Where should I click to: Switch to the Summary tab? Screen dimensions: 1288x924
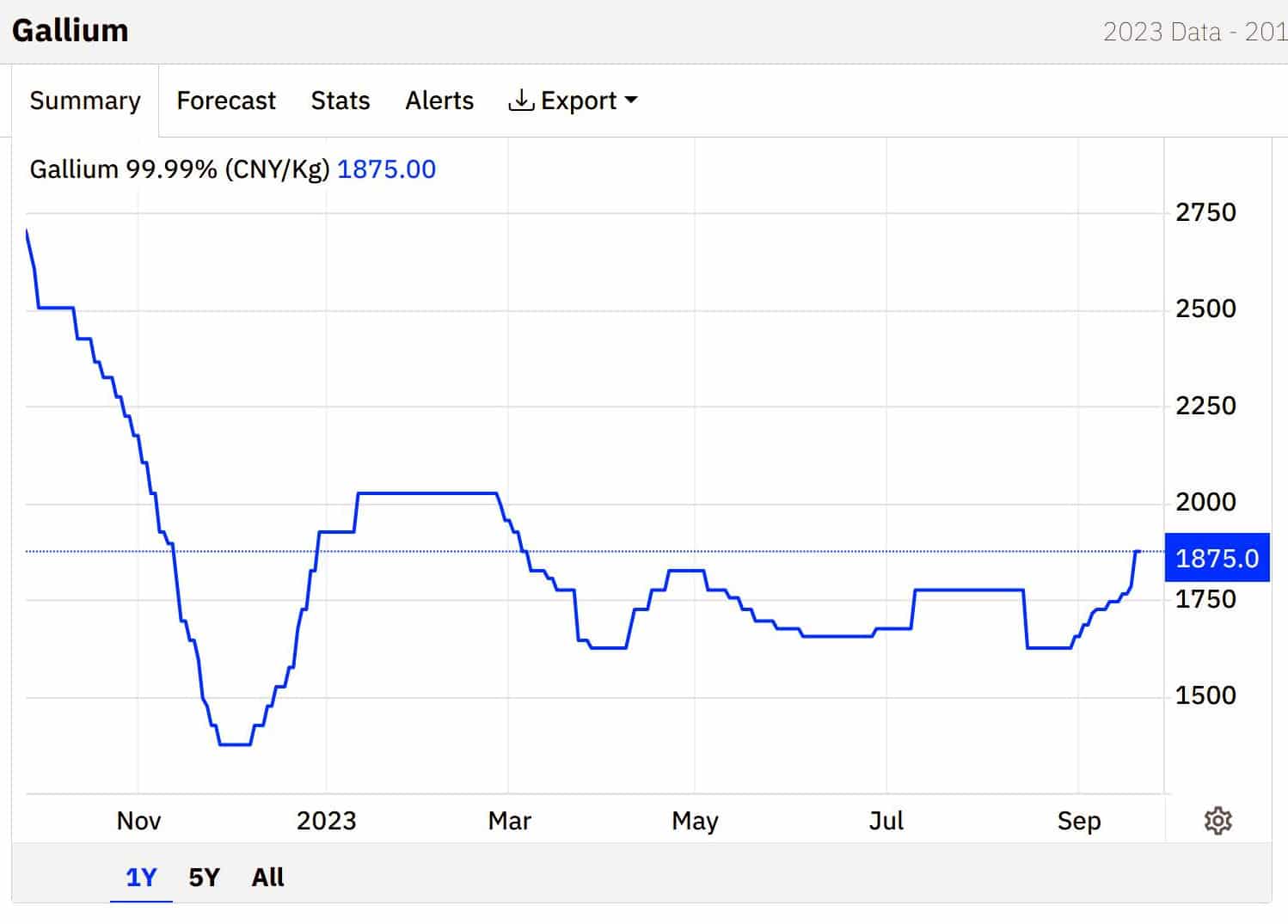point(85,101)
